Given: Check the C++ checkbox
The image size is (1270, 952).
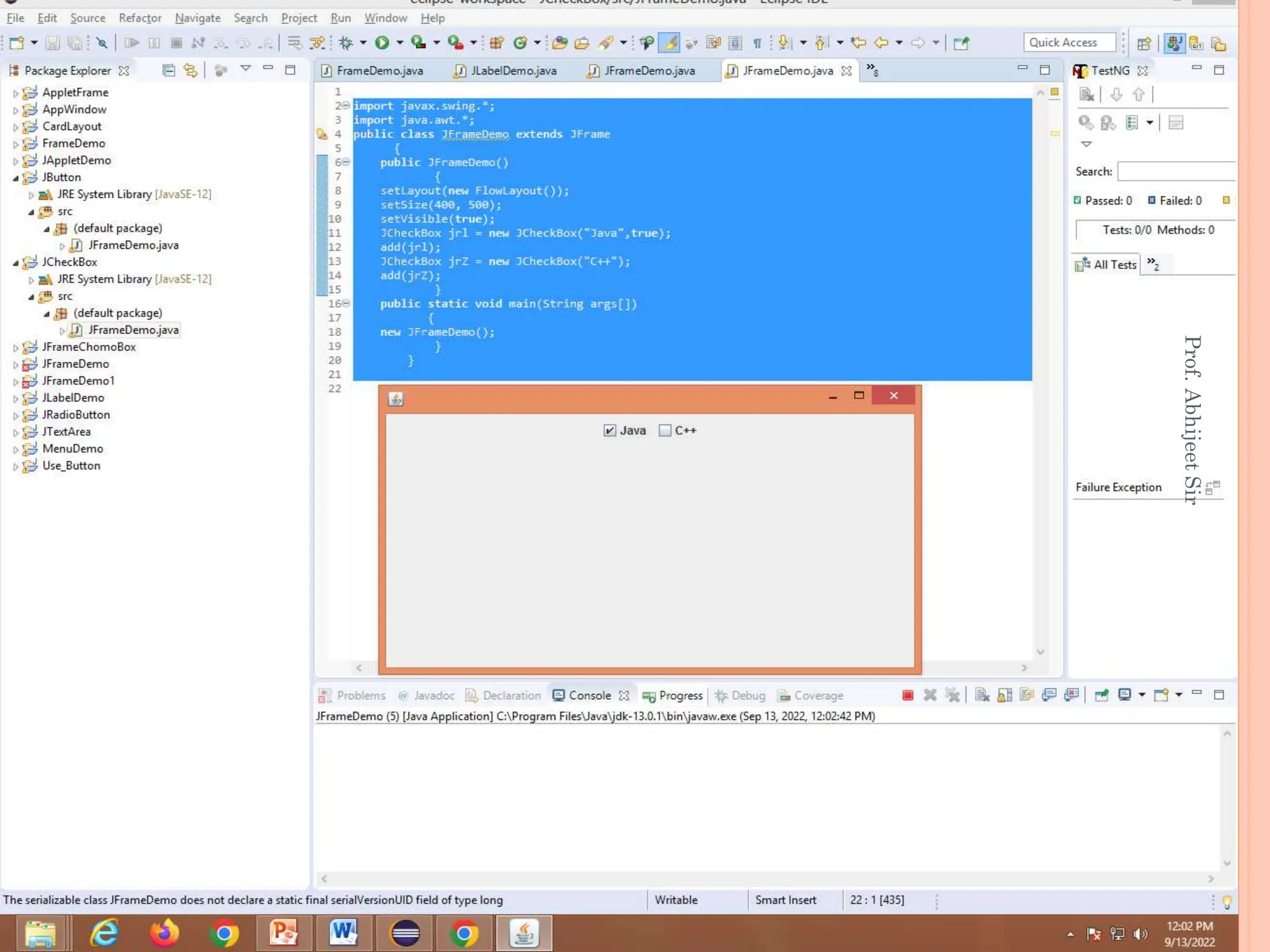Looking at the screenshot, I should pyautogui.click(x=665, y=430).
